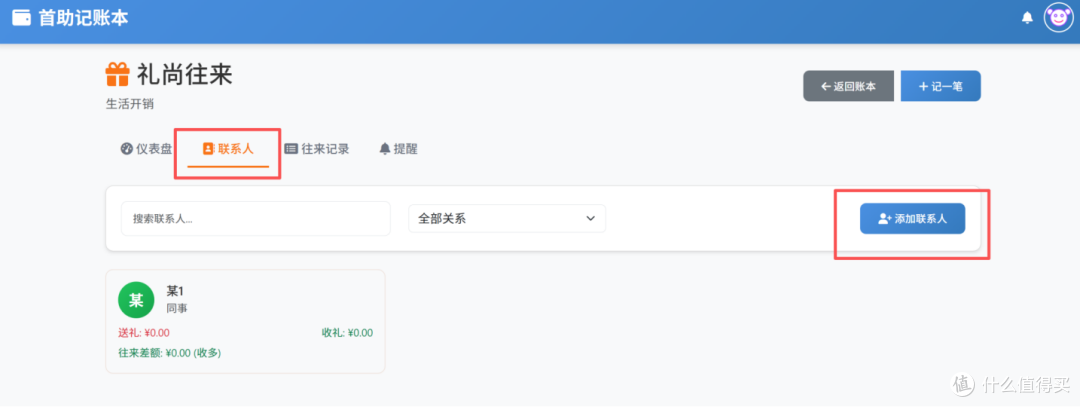Click the 收礼: ¥0.00 amount
This screenshot has width=1080, height=407.
(348, 333)
